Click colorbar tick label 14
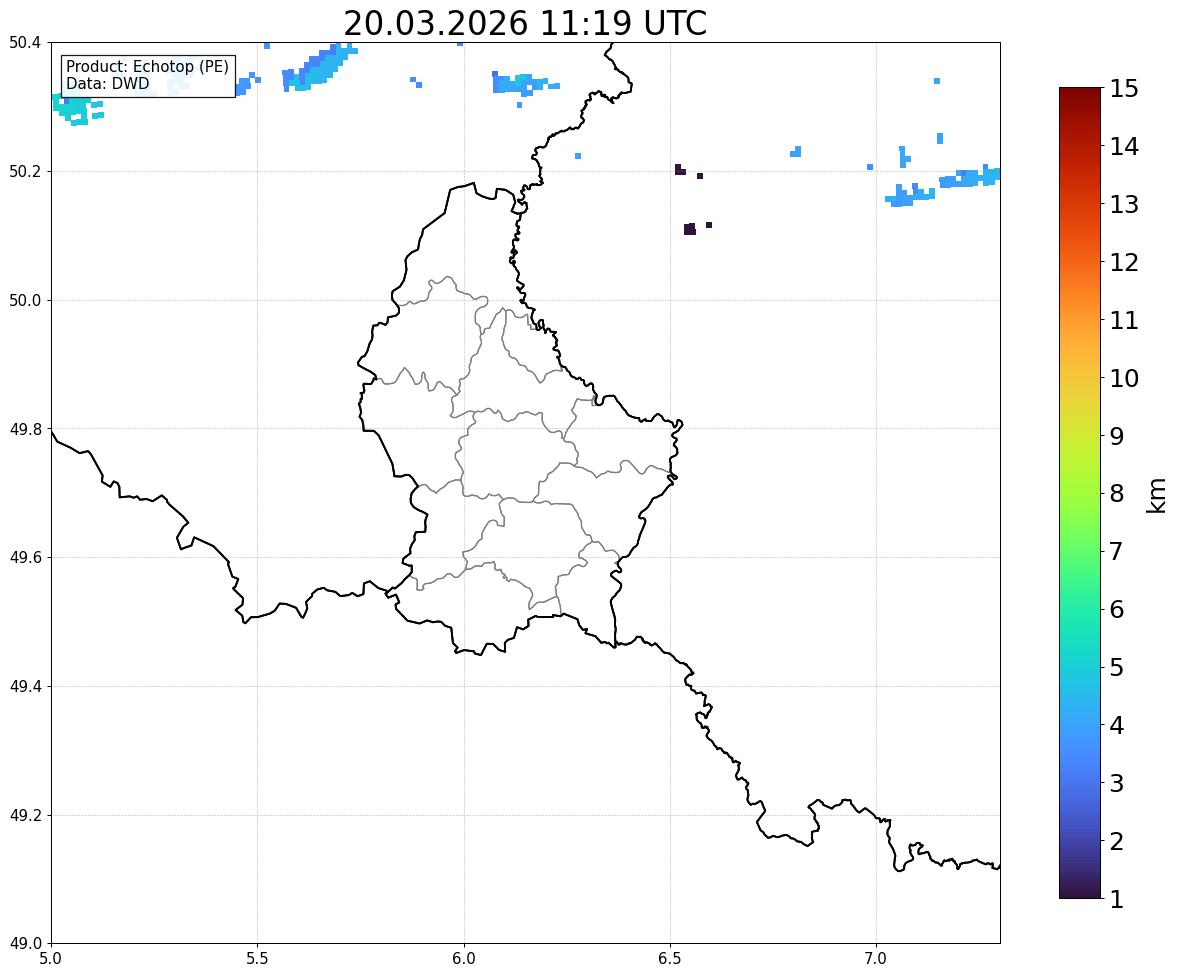Screen dimensions: 1178x976 coord(1124,147)
